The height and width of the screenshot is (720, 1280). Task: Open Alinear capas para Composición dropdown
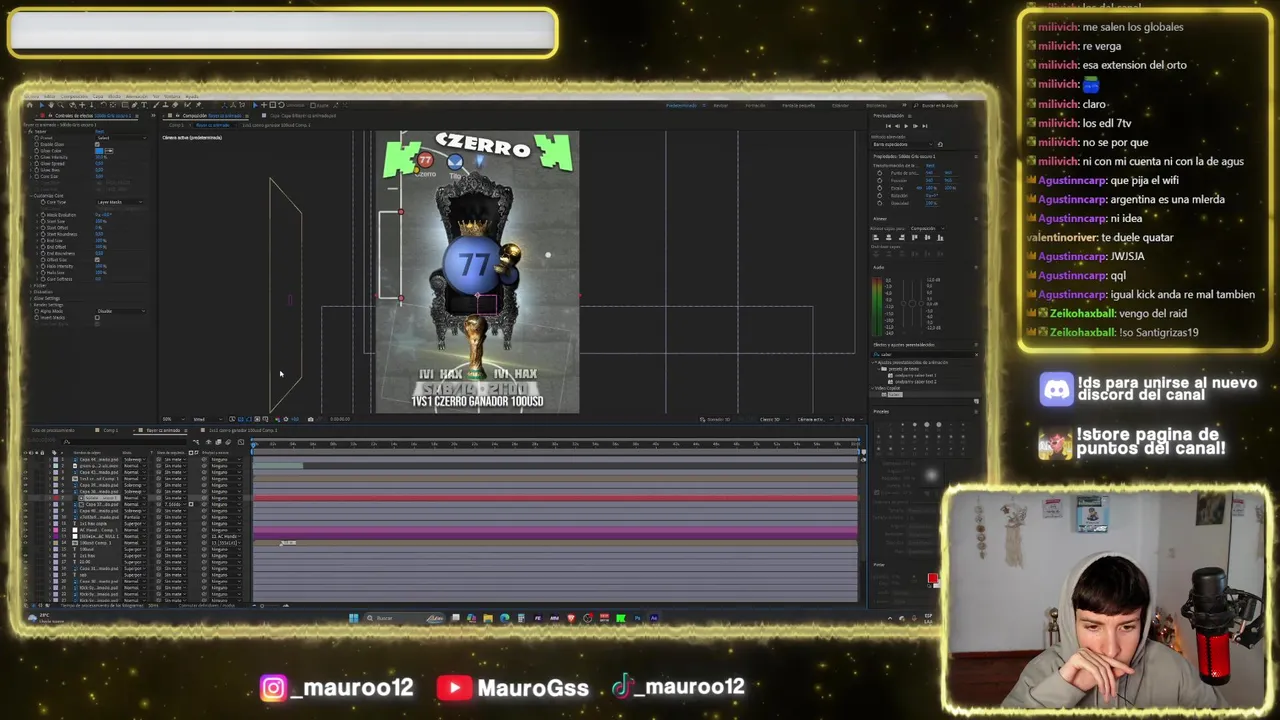927,228
